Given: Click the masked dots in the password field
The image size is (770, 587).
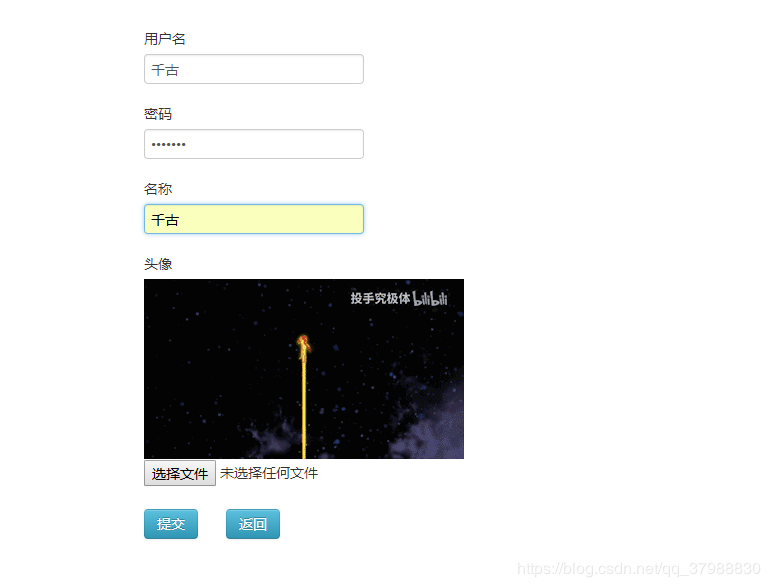Looking at the screenshot, I should click(168, 144).
